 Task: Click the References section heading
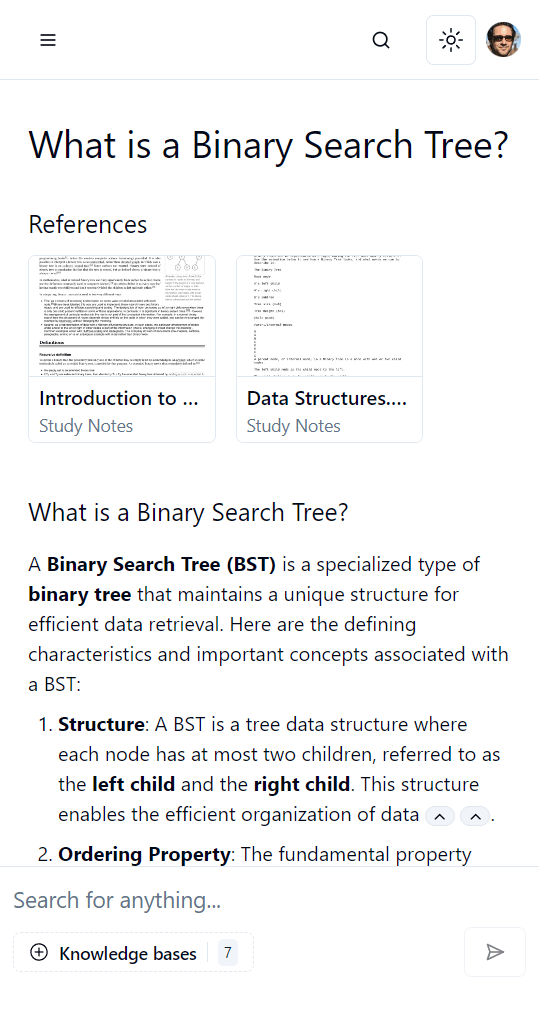tap(88, 224)
